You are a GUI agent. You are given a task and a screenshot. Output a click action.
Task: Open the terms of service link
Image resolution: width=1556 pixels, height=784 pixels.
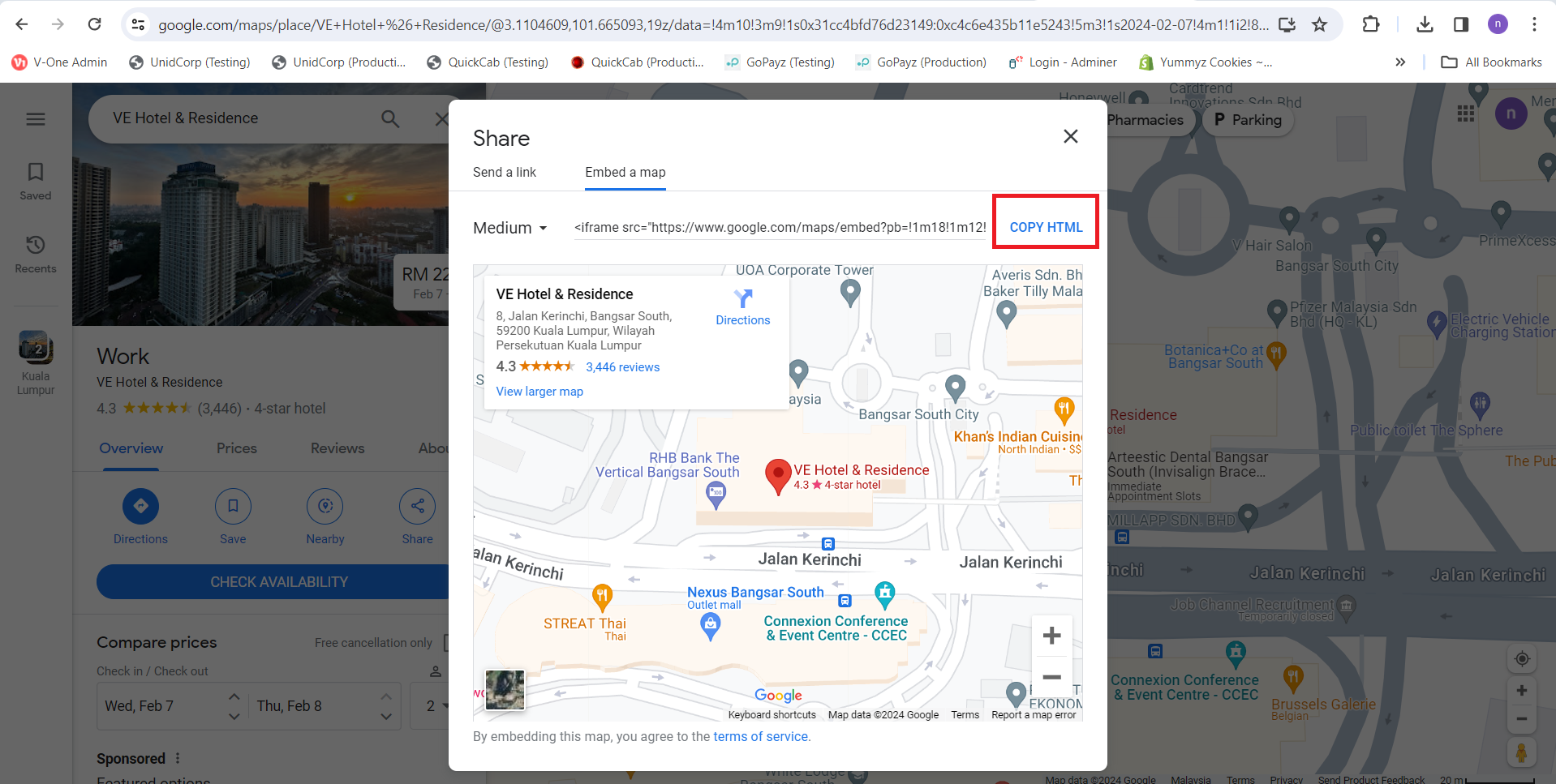point(760,736)
